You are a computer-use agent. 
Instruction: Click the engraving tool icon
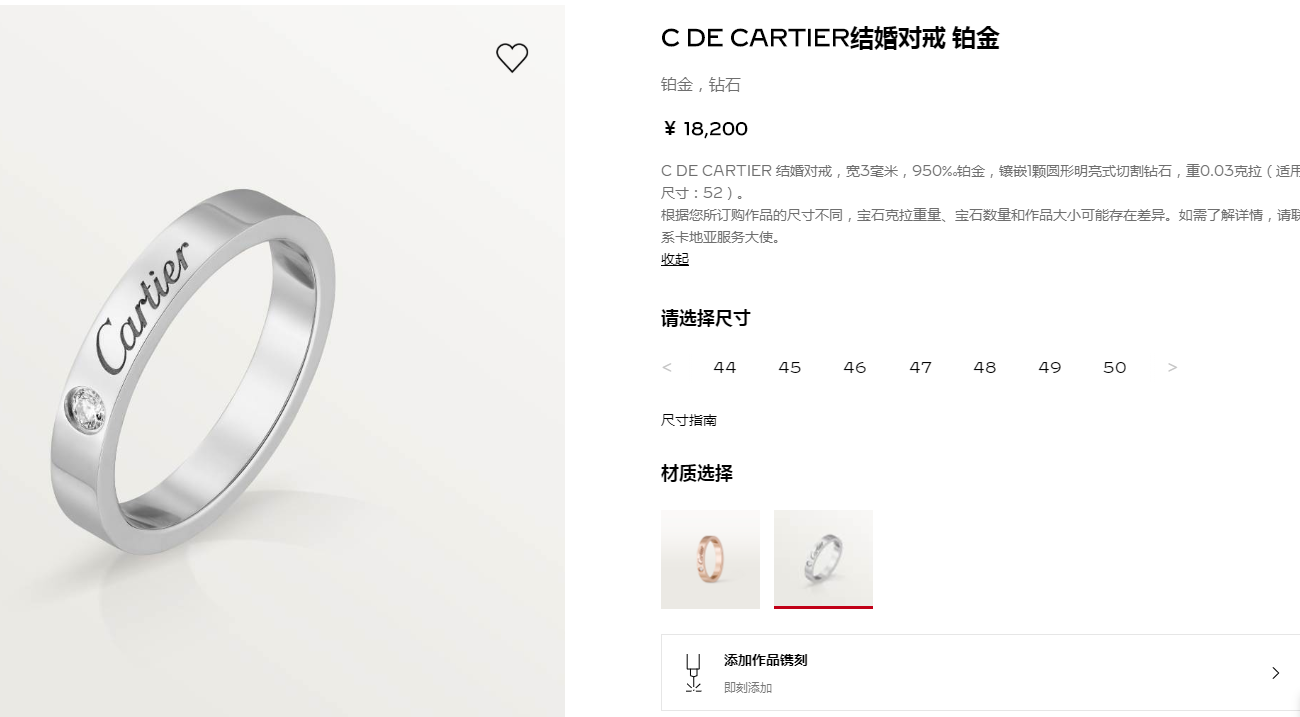(693, 673)
